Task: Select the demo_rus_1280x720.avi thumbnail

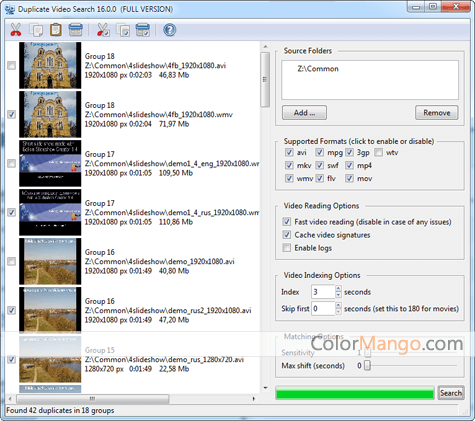Action: 50,359
